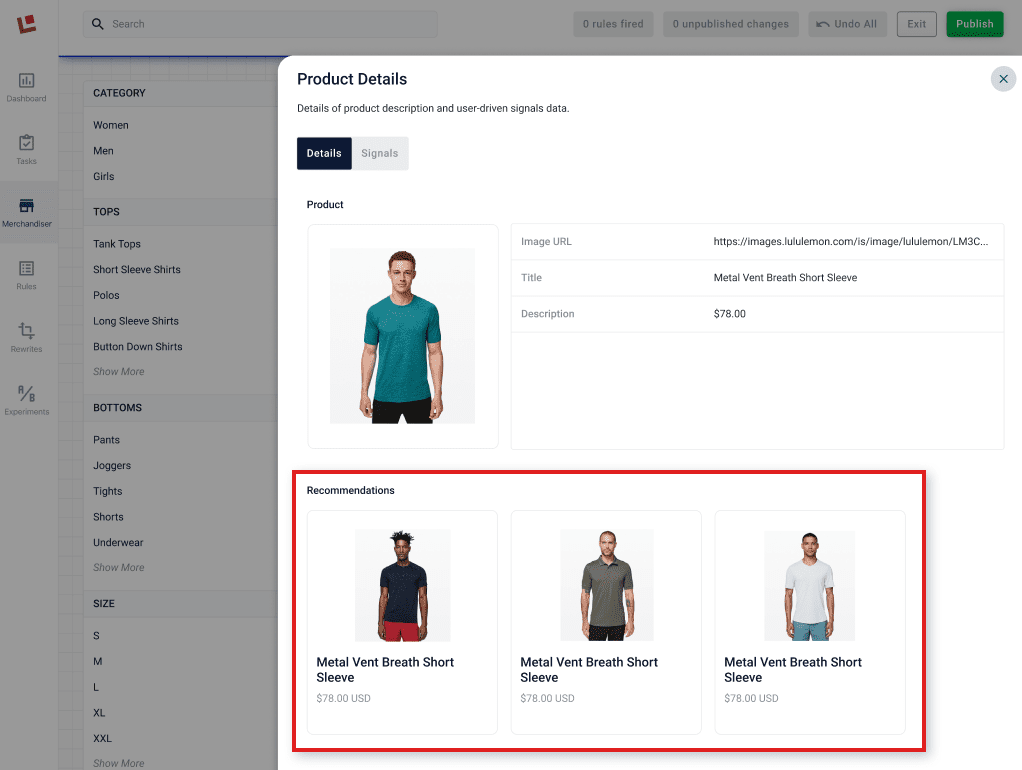The height and width of the screenshot is (770, 1022).
Task: Select size XL
Action: (x=99, y=713)
